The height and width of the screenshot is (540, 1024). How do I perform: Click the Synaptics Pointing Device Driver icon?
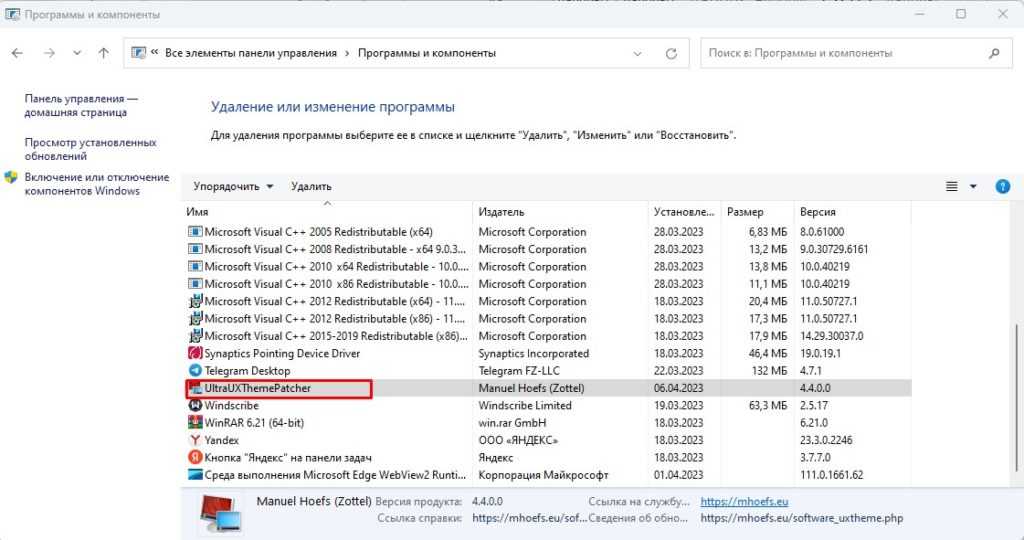point(195,354)
